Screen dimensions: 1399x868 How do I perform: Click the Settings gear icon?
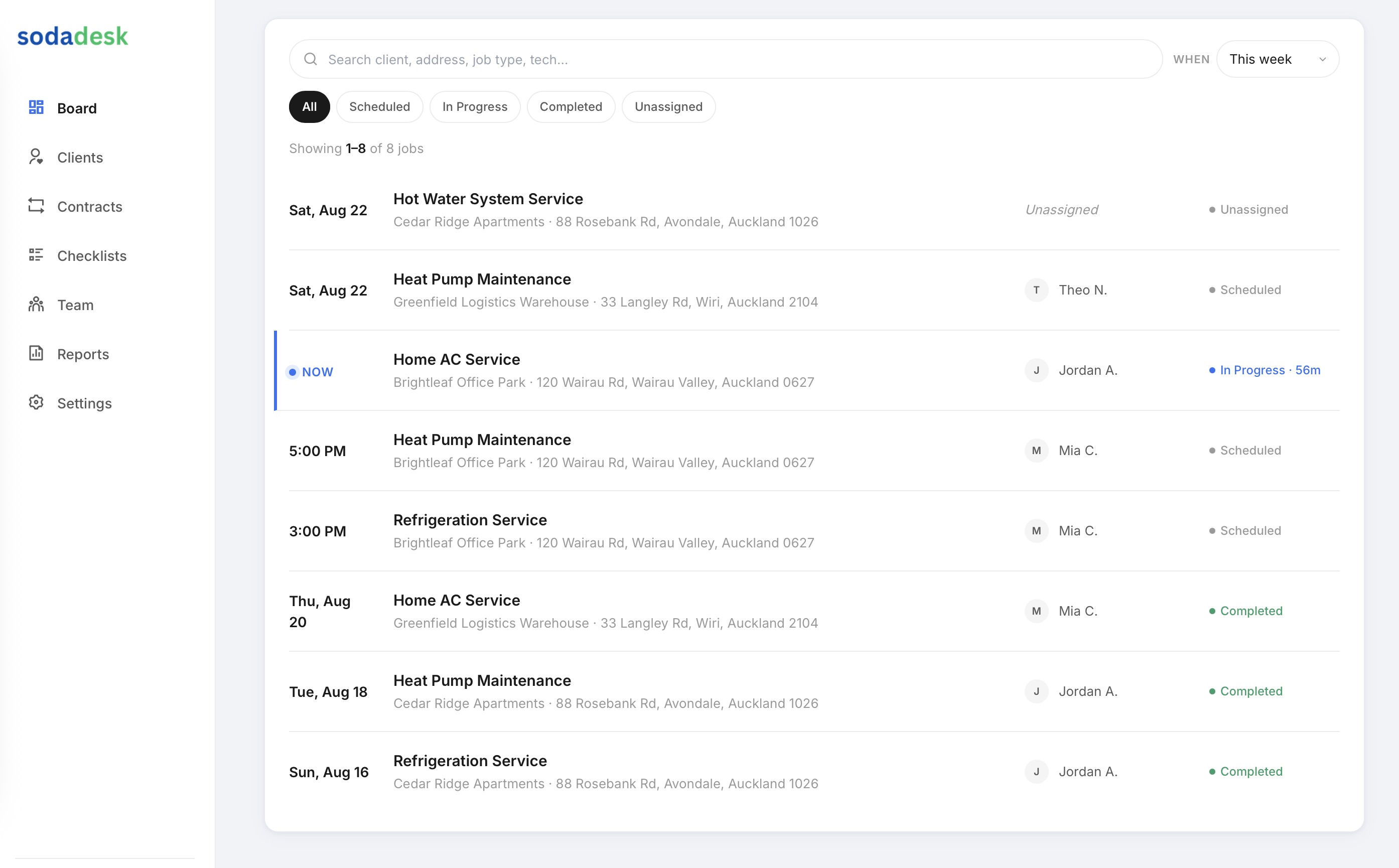(x=36, y=402)
